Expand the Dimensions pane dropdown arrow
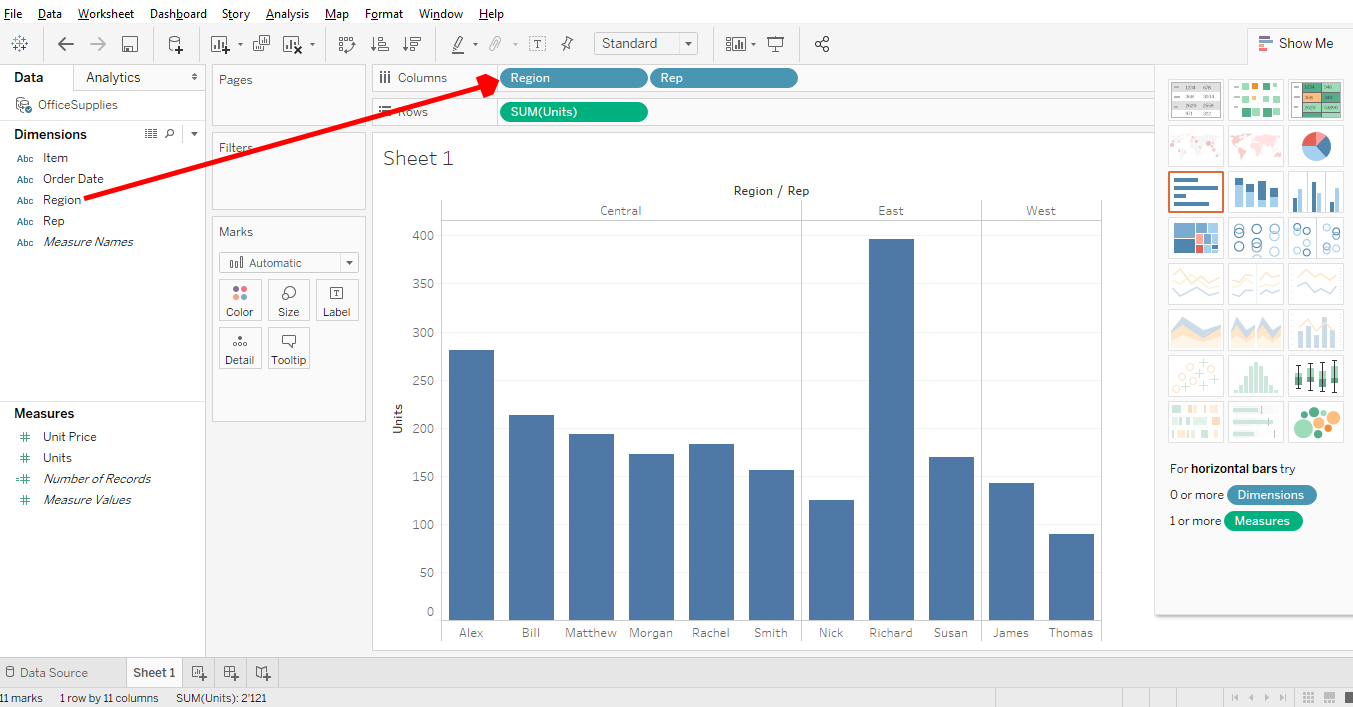 tap(194, 134)
